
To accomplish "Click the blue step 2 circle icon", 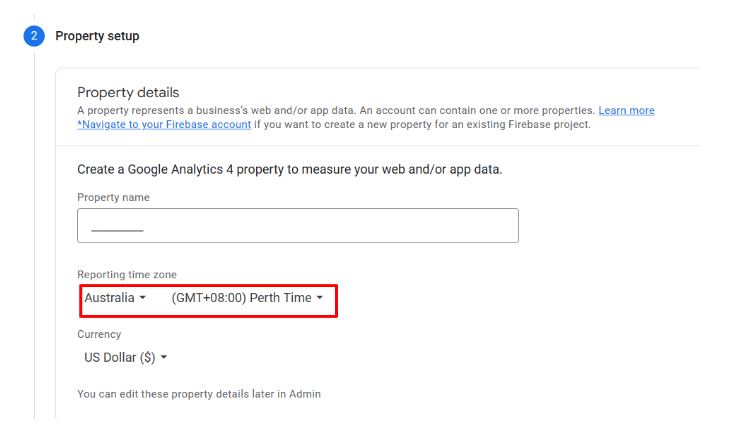I will click(34, 36).
